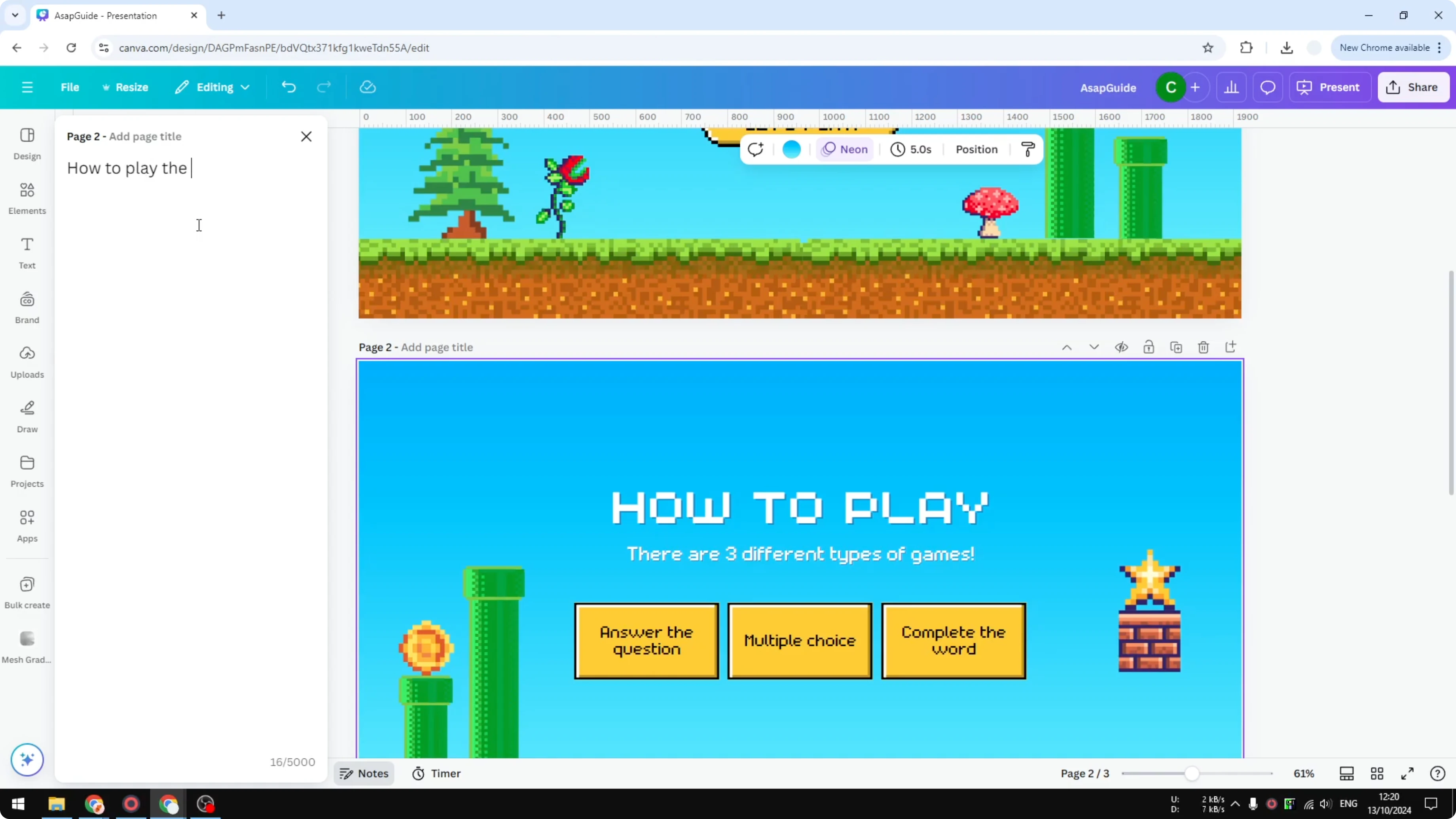The width and height of the screenshot is (1456, 819).
Task: Open a new browser tab
Action: [x=222, y=15]
